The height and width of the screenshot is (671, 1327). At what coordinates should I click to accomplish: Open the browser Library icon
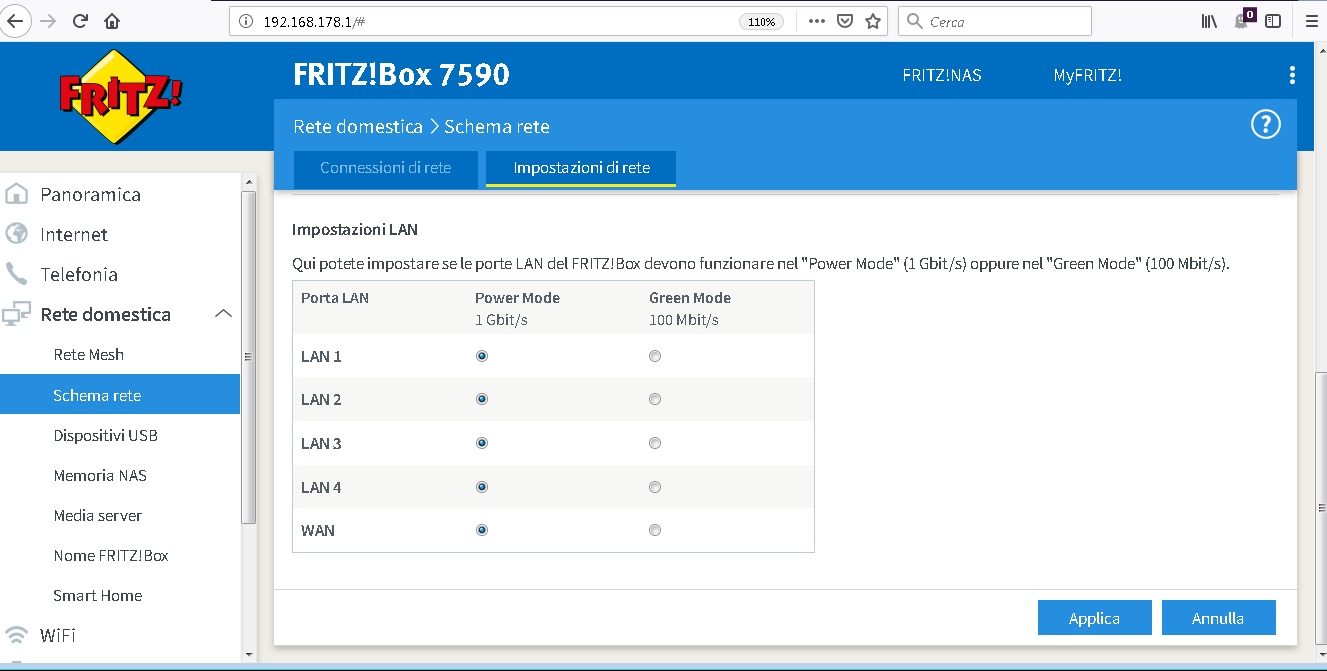[x=1210, y=21]
